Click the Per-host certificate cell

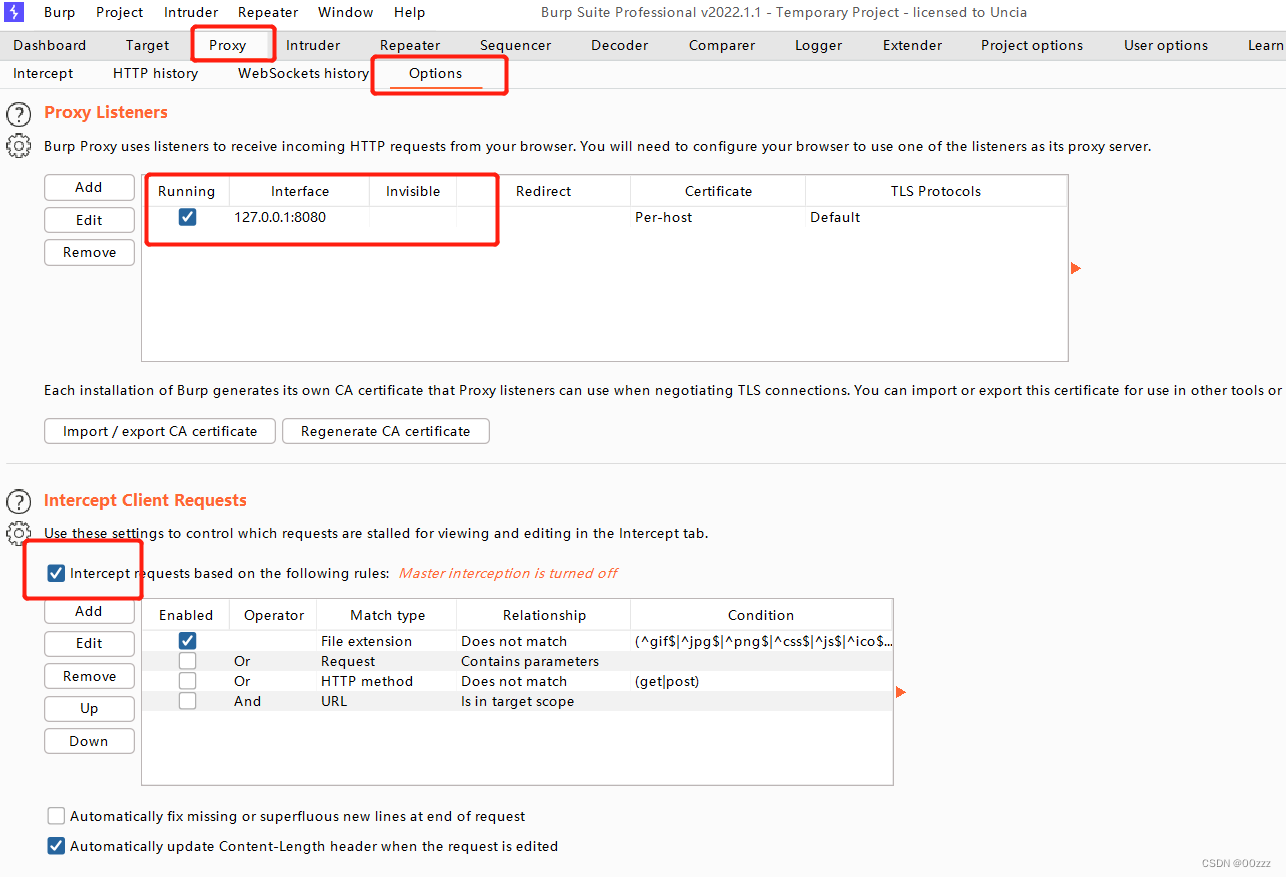coord(717,217)
